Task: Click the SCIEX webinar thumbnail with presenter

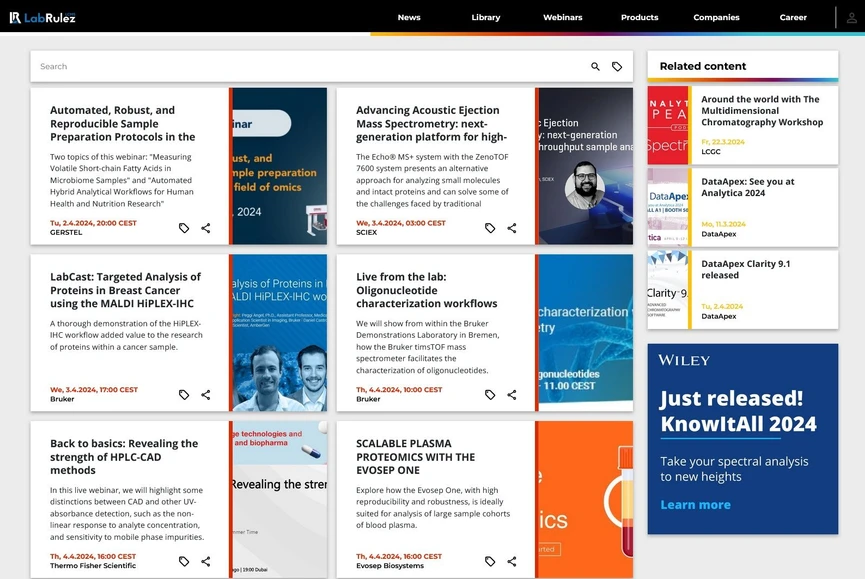Action: [585, 166]
